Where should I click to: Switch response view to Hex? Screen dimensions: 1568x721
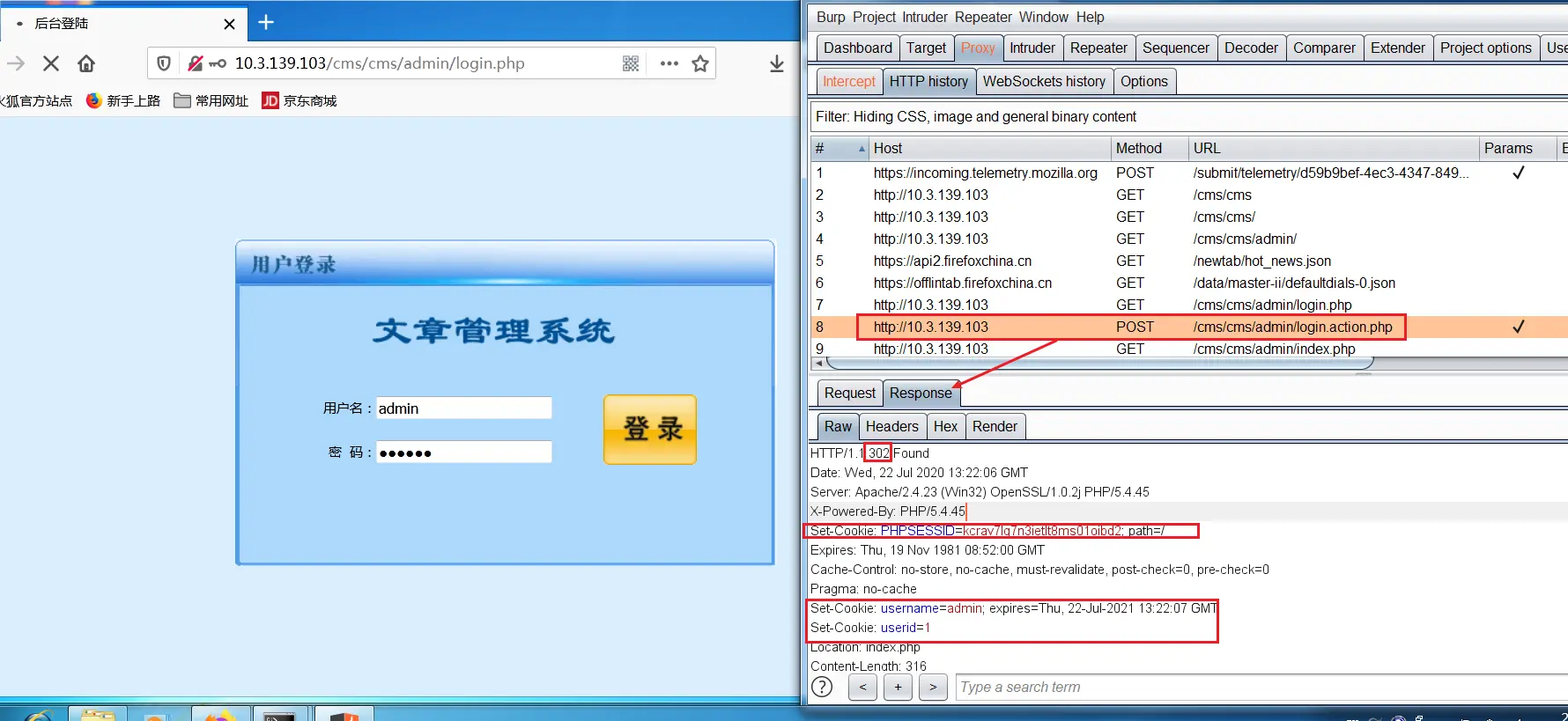pos(945,426)
